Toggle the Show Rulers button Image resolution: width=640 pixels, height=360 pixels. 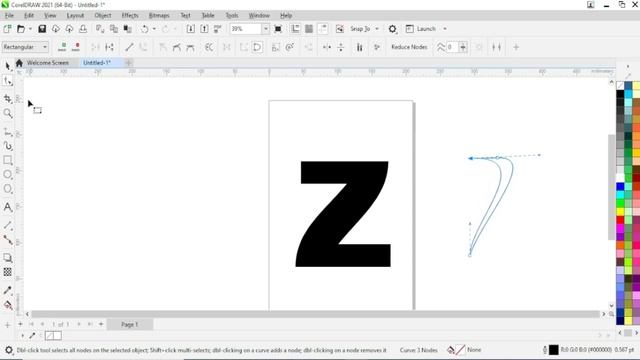[x=295, y=29]
